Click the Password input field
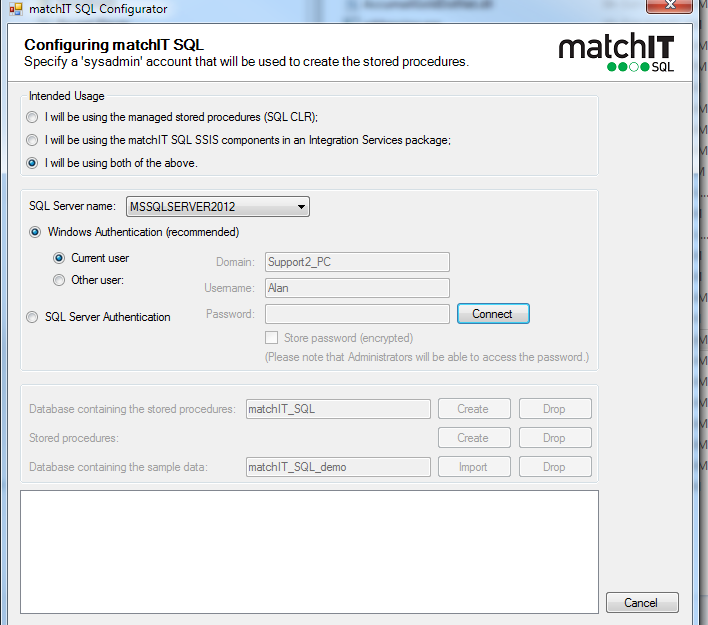This screenshot has width=708, height=625. pyautogui.click(x=357, y=314)
